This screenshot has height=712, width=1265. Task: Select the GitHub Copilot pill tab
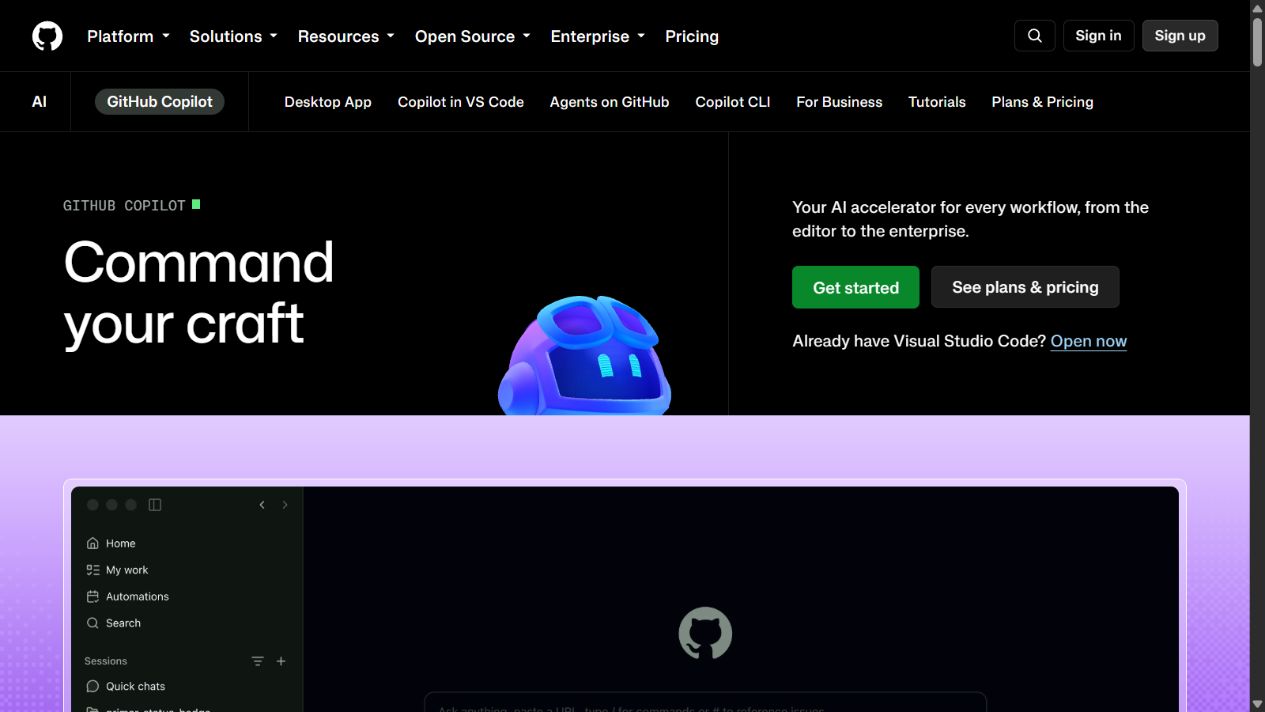[x=160, y=102]
